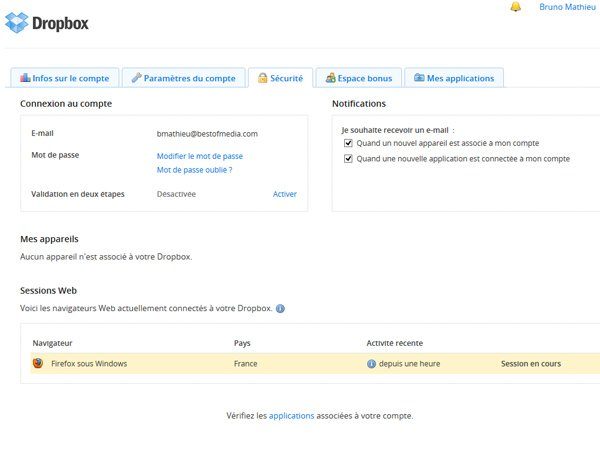Click the Navigateur column header
The image size is (600, 450).
pos(52,343)
